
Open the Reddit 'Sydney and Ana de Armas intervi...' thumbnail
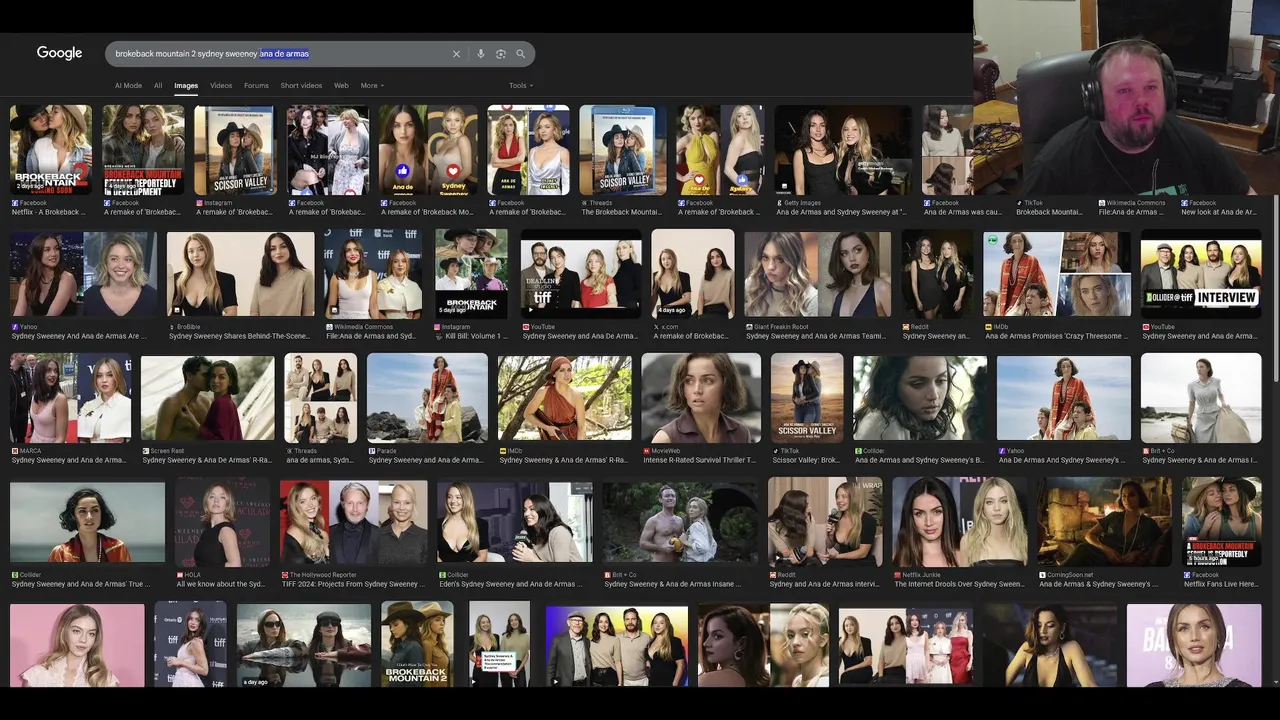tap(825, 521)
